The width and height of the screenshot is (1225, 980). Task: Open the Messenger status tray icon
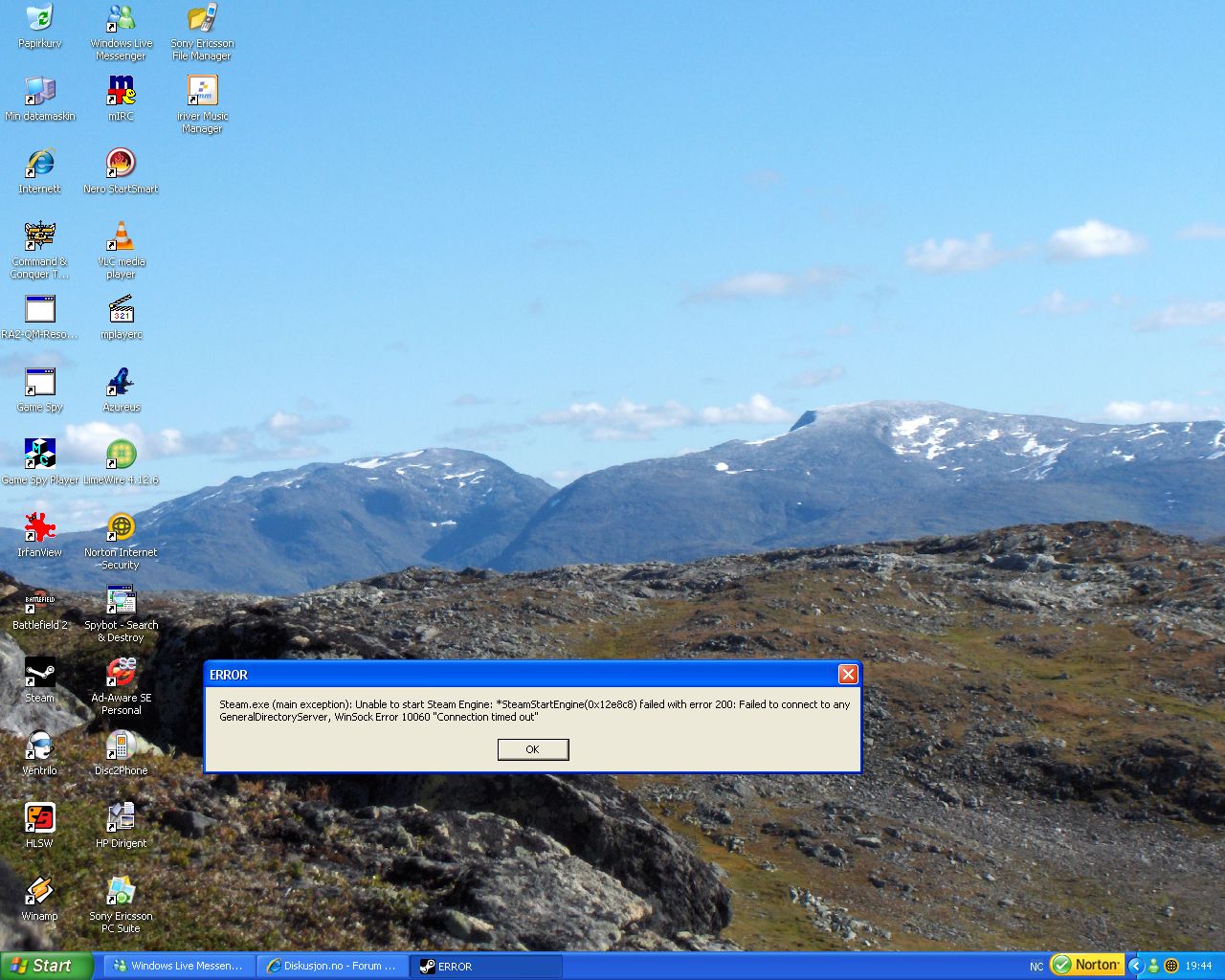[1153, 966]
